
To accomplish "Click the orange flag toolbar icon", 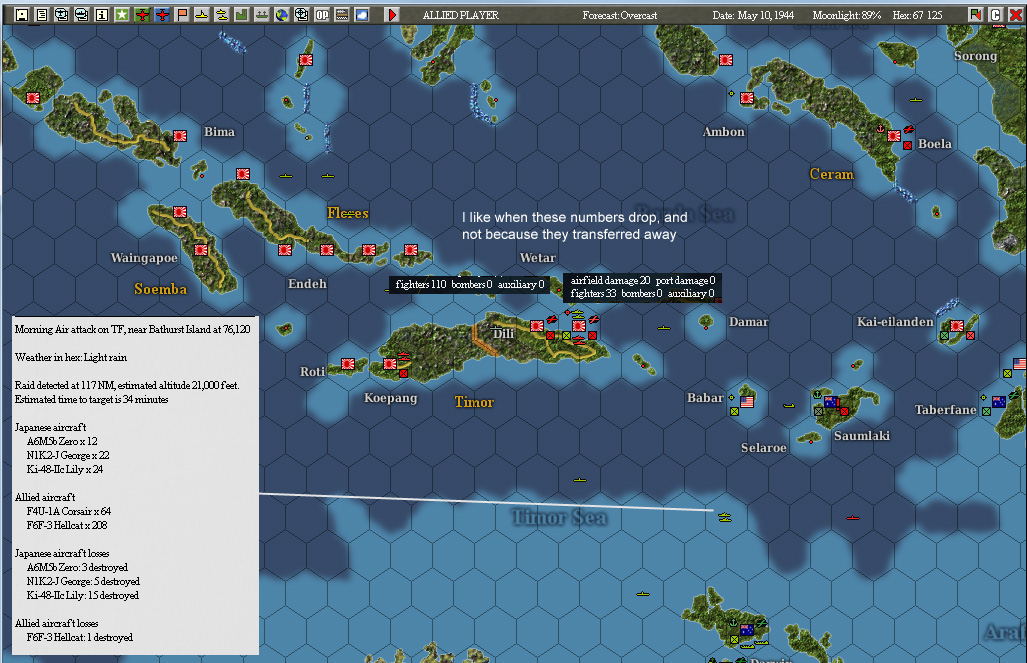I will coord(182,14).
